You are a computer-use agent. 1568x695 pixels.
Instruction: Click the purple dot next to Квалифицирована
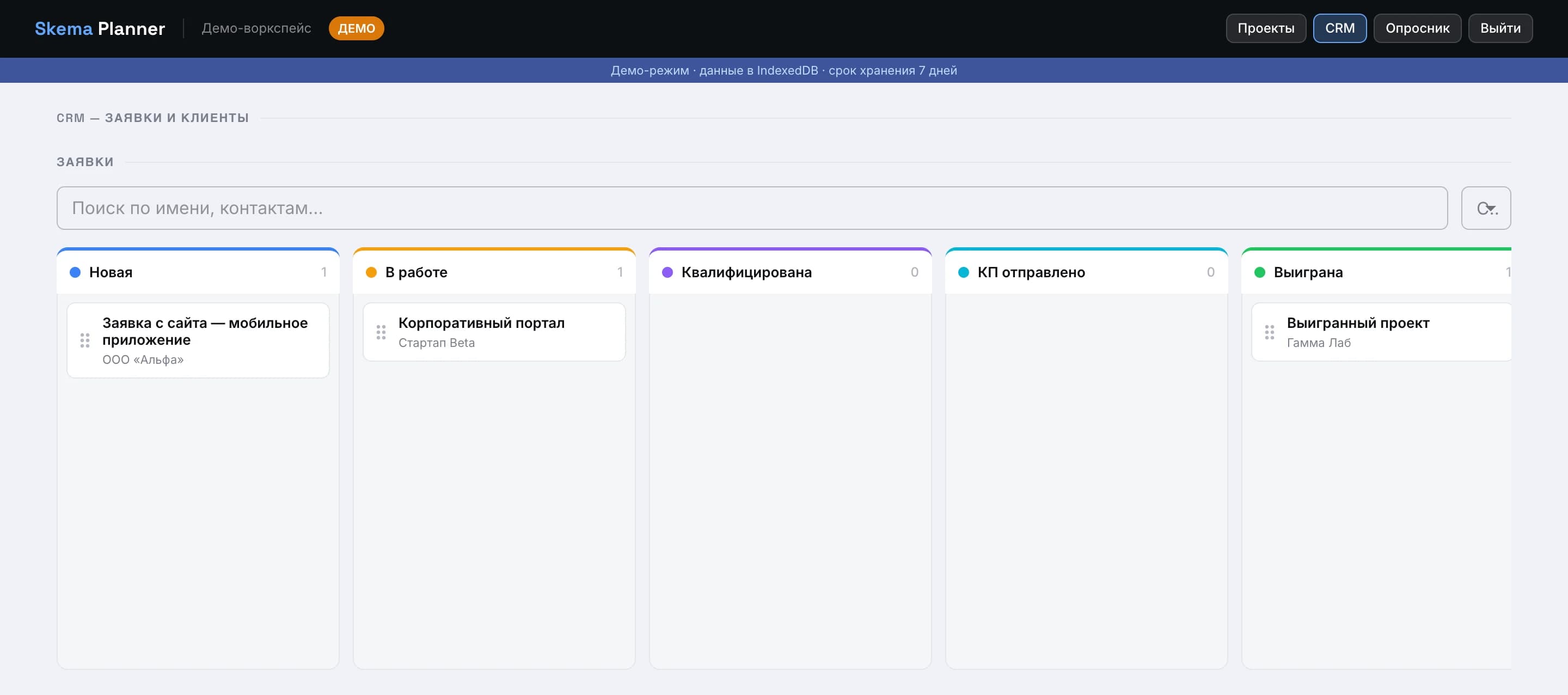667,272
